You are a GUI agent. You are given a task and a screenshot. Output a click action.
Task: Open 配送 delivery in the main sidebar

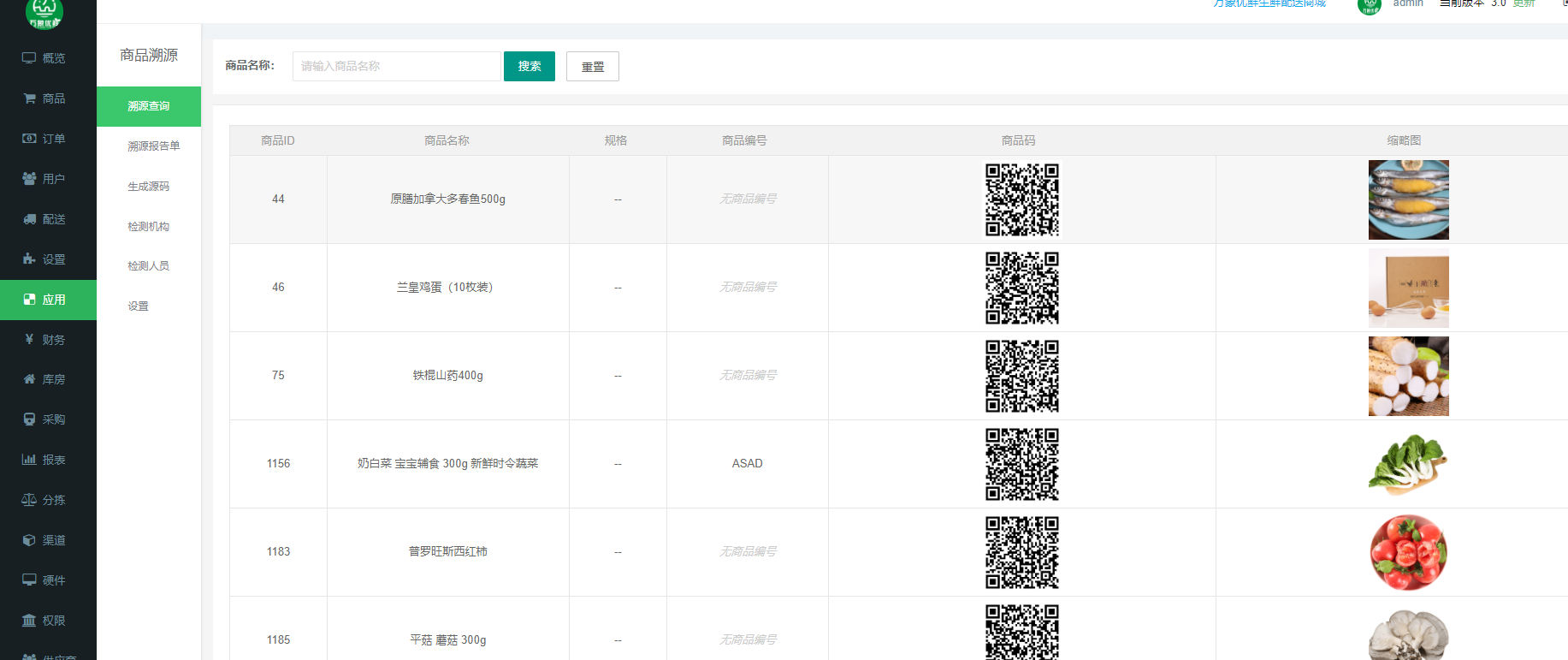coord(48,219)
